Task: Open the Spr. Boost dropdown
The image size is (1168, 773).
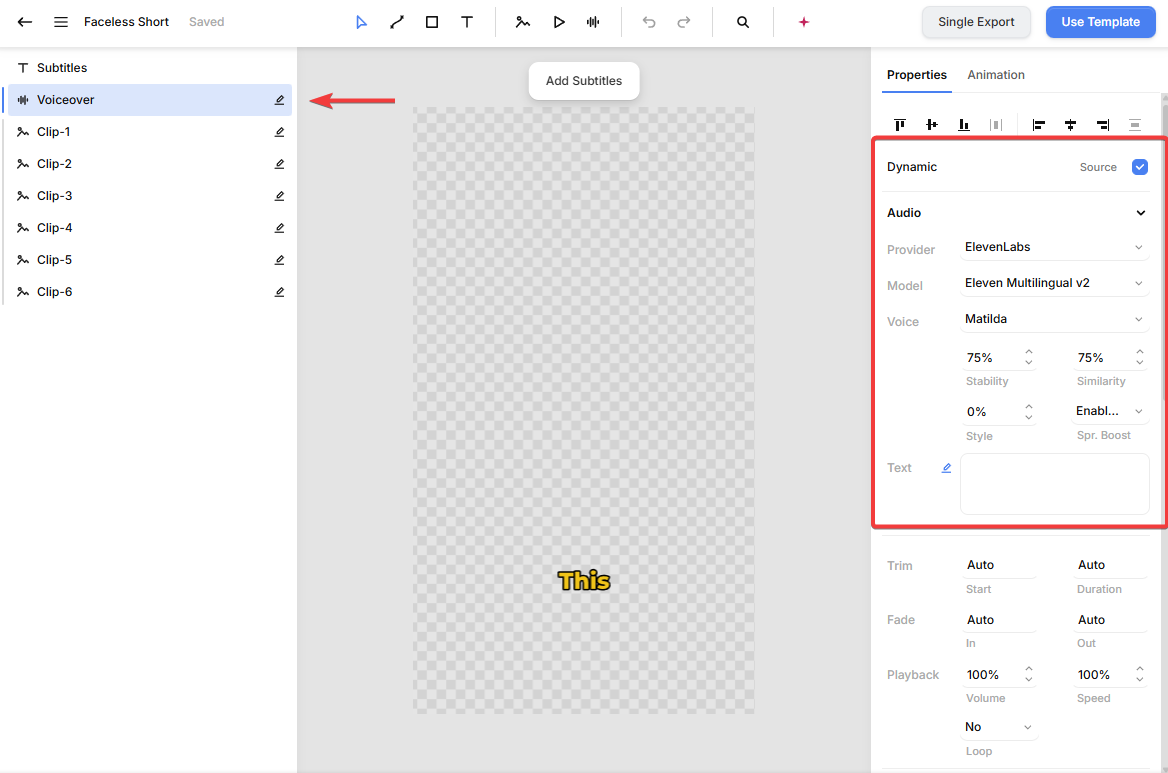Action: click(1109, 411)
